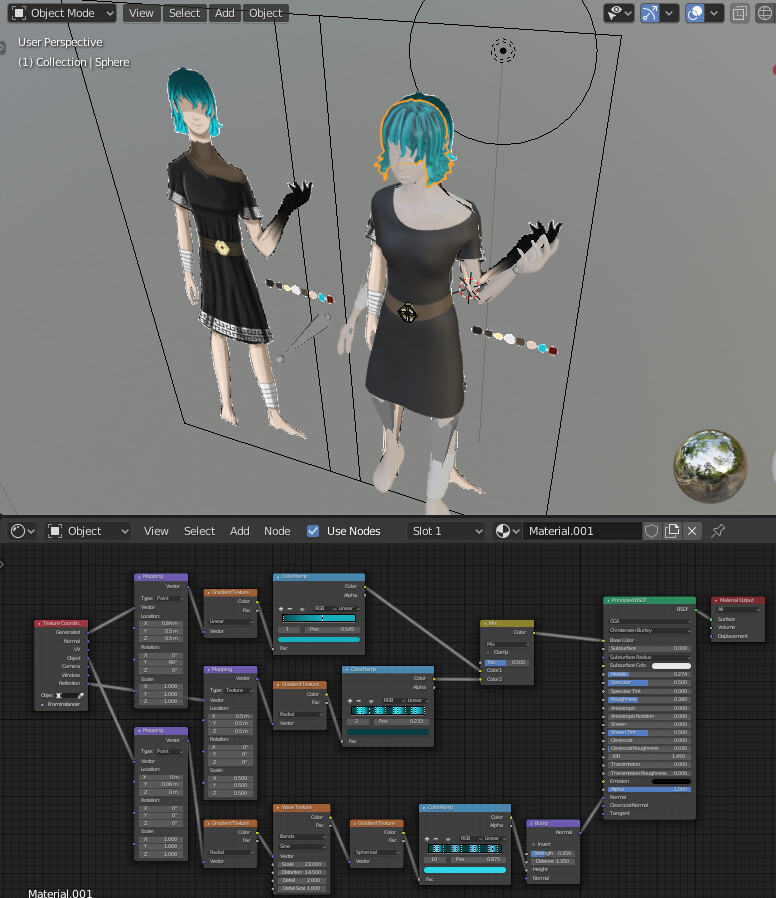
Task: Toggle the Show Gizmo button
Action: coord(649,13)
